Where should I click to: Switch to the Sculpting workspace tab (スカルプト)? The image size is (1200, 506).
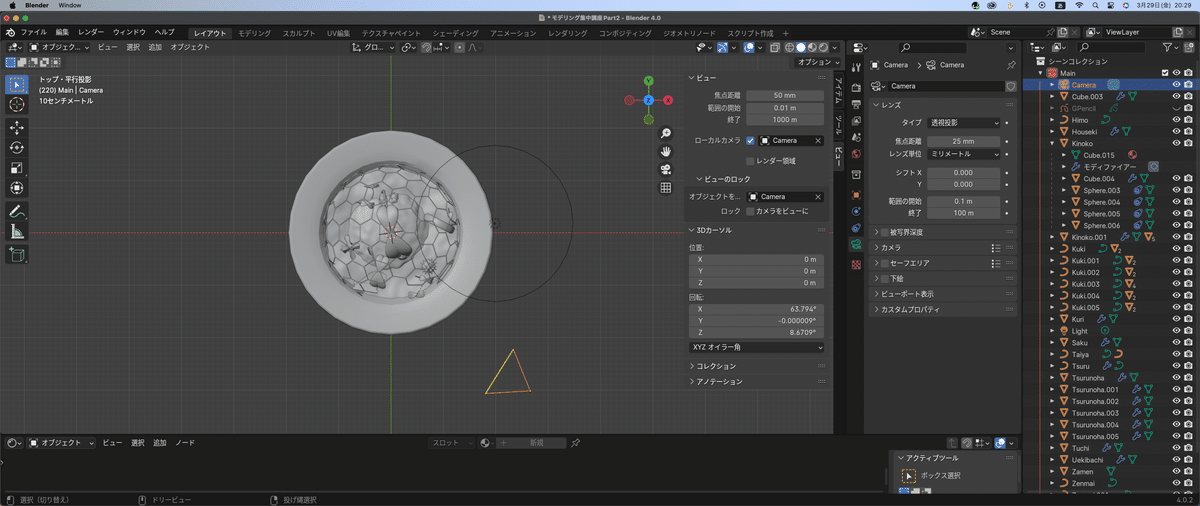(x=298, y=33)
